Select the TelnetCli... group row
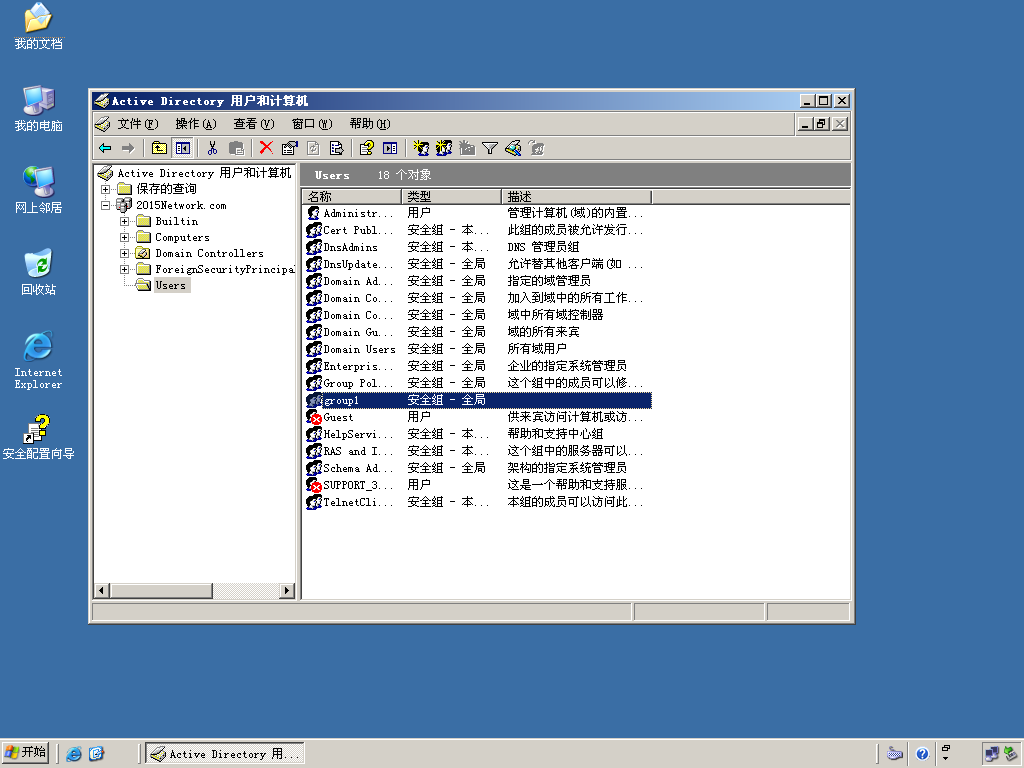The image size is (1024, 768). coord(478,502)
